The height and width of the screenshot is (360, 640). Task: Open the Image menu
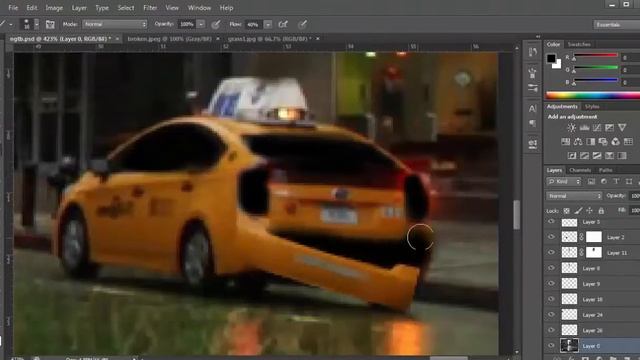coord(54,8)
